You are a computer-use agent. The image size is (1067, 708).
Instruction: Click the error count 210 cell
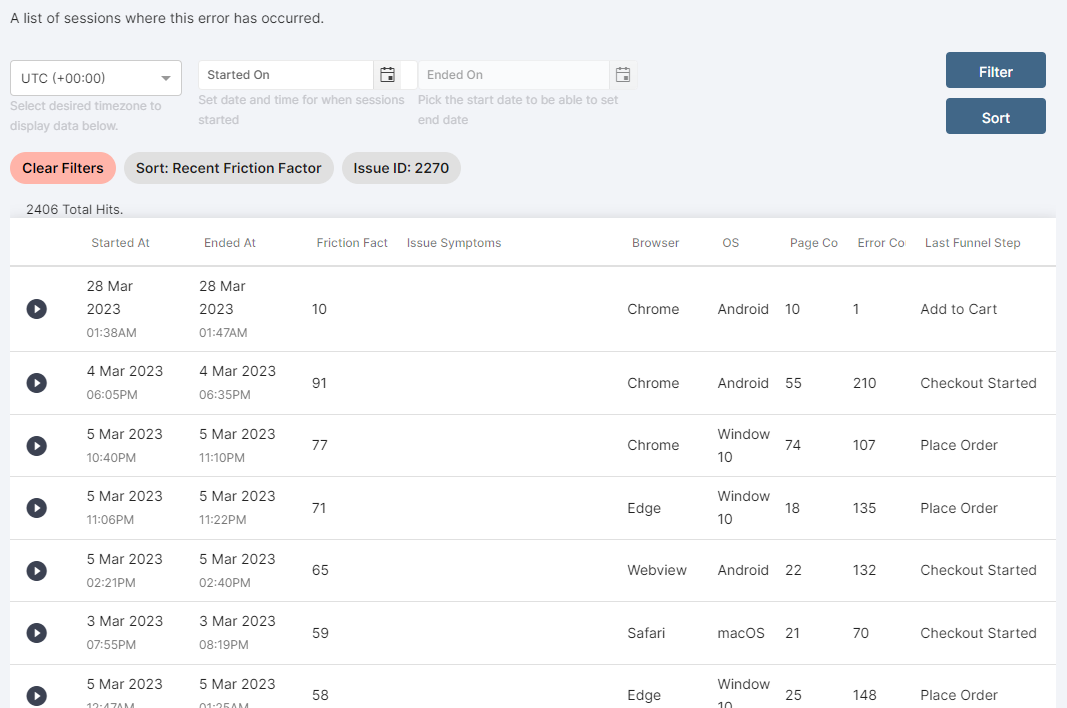point(864,383)
